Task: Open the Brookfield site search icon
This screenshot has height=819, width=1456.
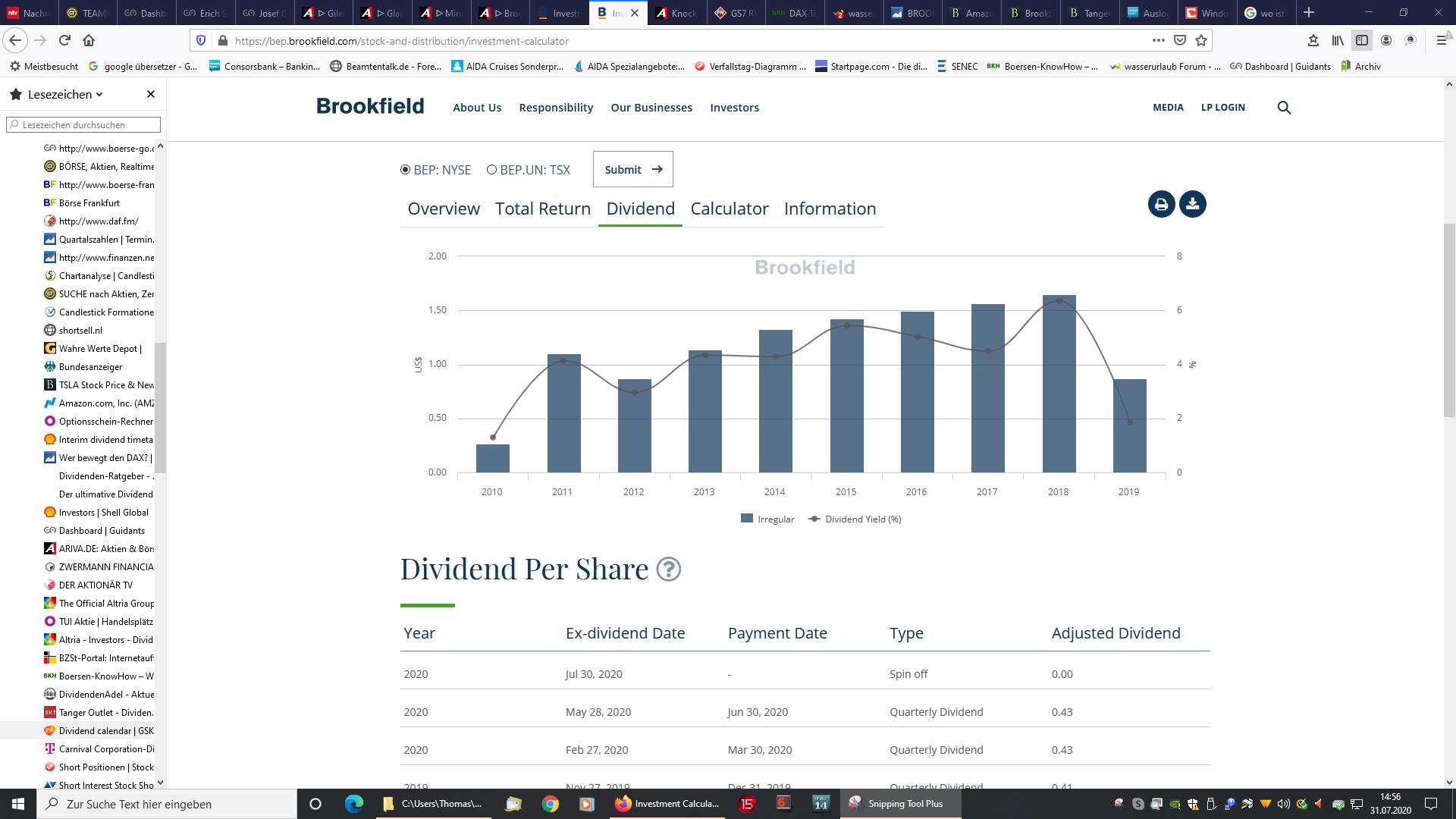Action: [1284, 108]
